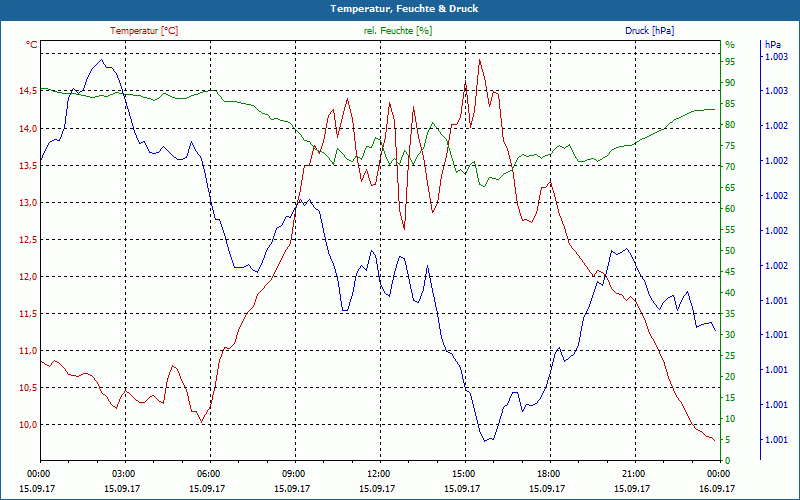The width and height of the screenshot is (800, 500).
Task: Click the 14,5 temperature axis value
Action: [x=29, y=91]
